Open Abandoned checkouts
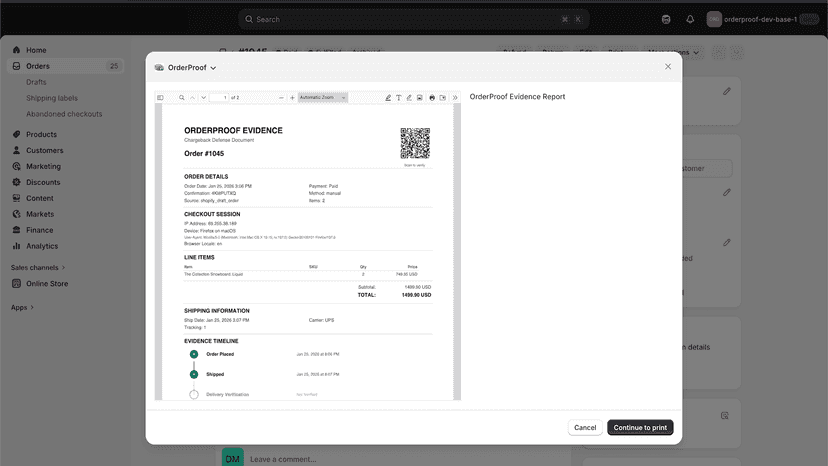Image resolution: width=828 pixels, height=466 pixels. 64,114
